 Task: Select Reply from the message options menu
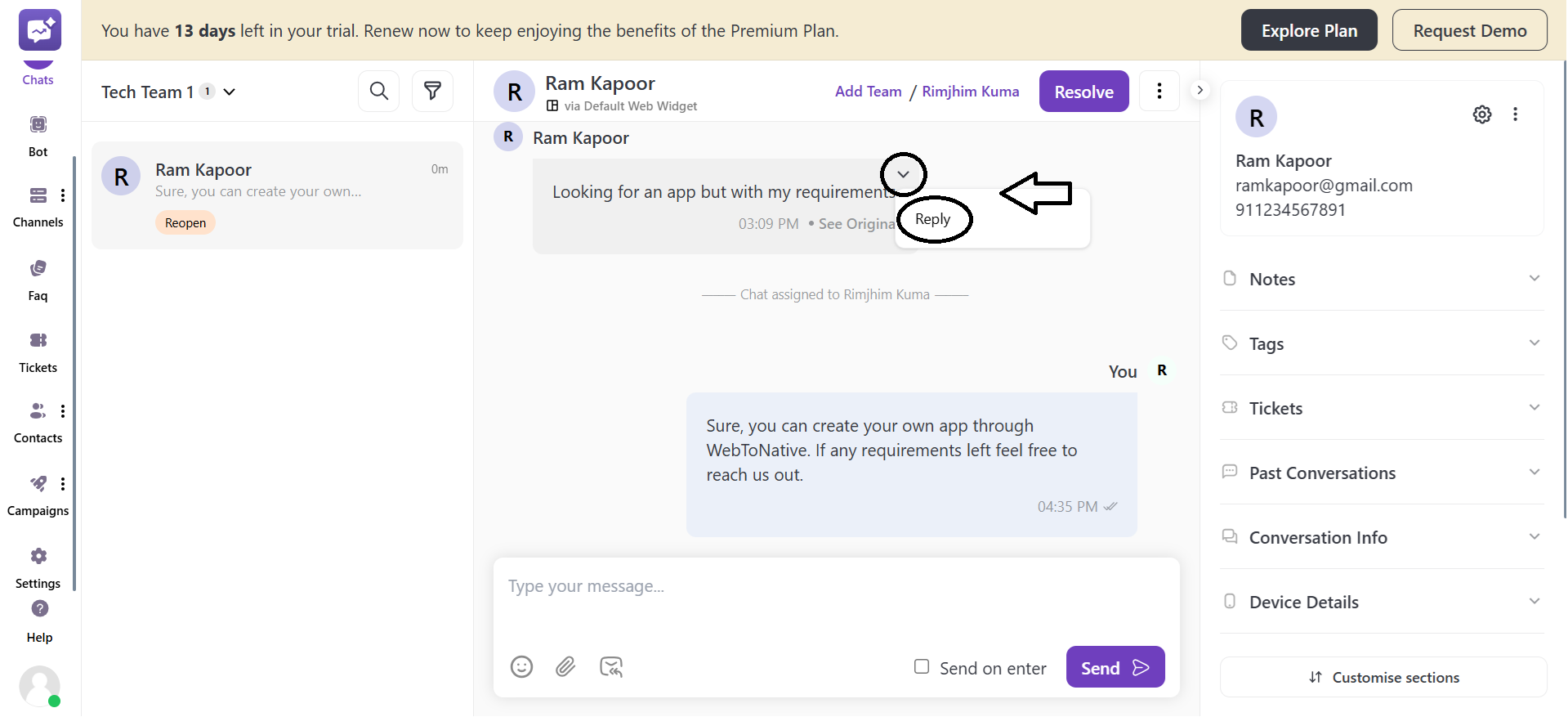click(934, 219)
